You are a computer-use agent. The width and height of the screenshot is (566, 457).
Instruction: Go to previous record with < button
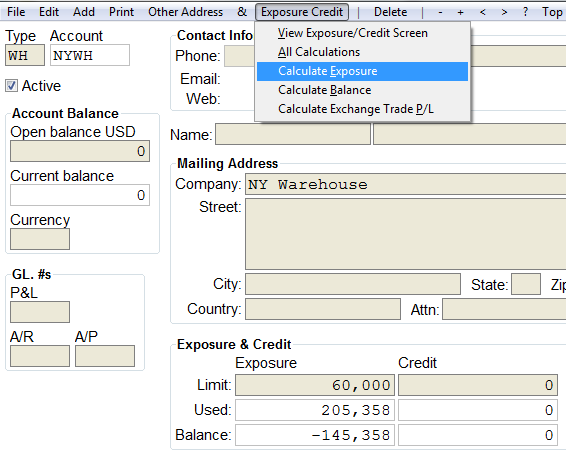pyautogui.click(x=483, y=12)
